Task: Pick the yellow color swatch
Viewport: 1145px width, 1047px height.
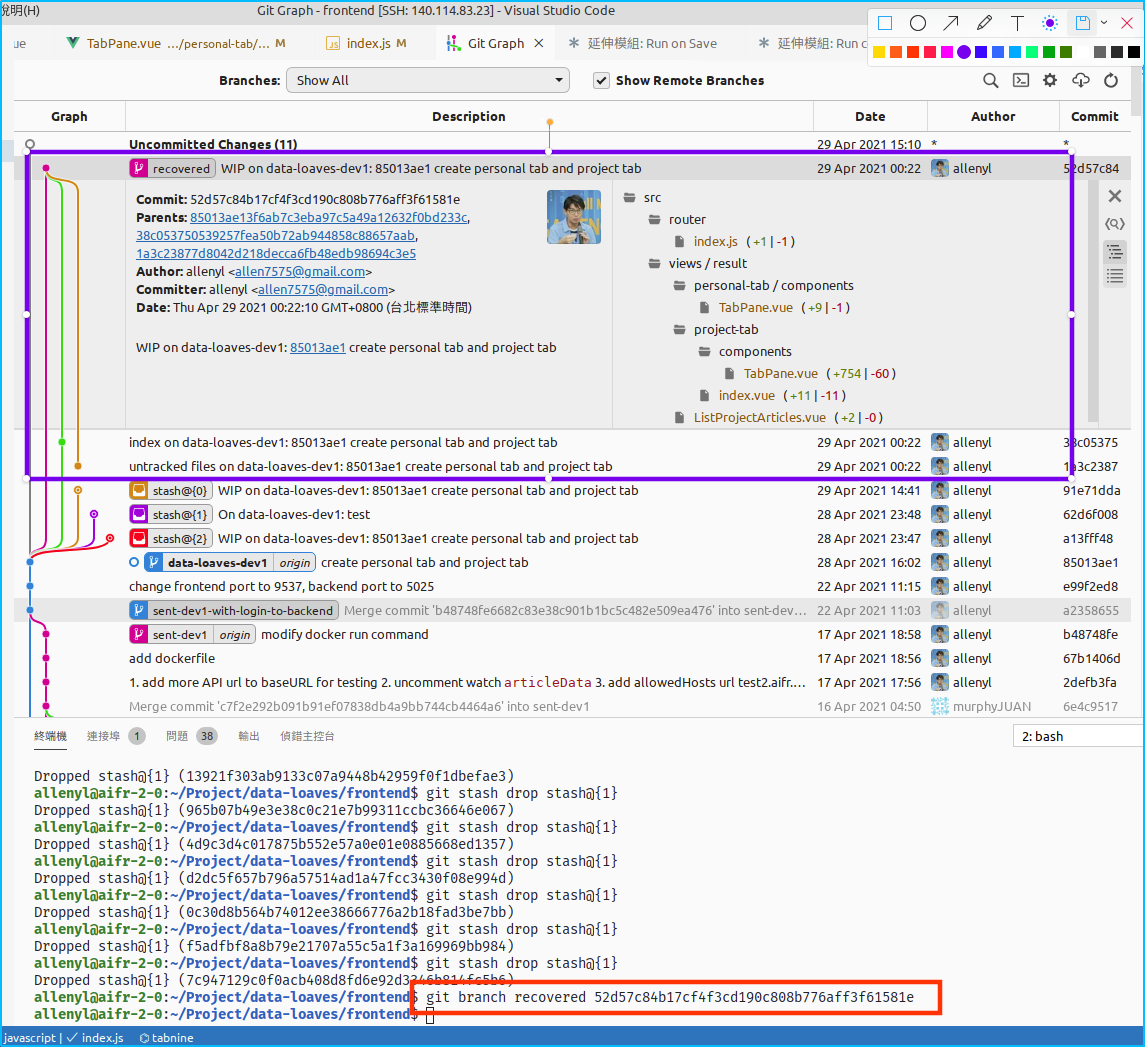Action: (x=879, y=52)
